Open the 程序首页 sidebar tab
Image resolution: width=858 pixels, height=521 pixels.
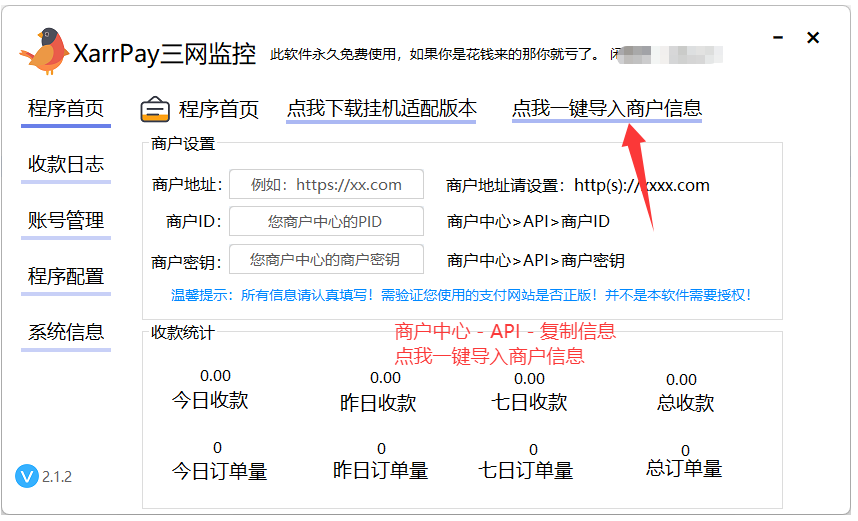point(66,109)
